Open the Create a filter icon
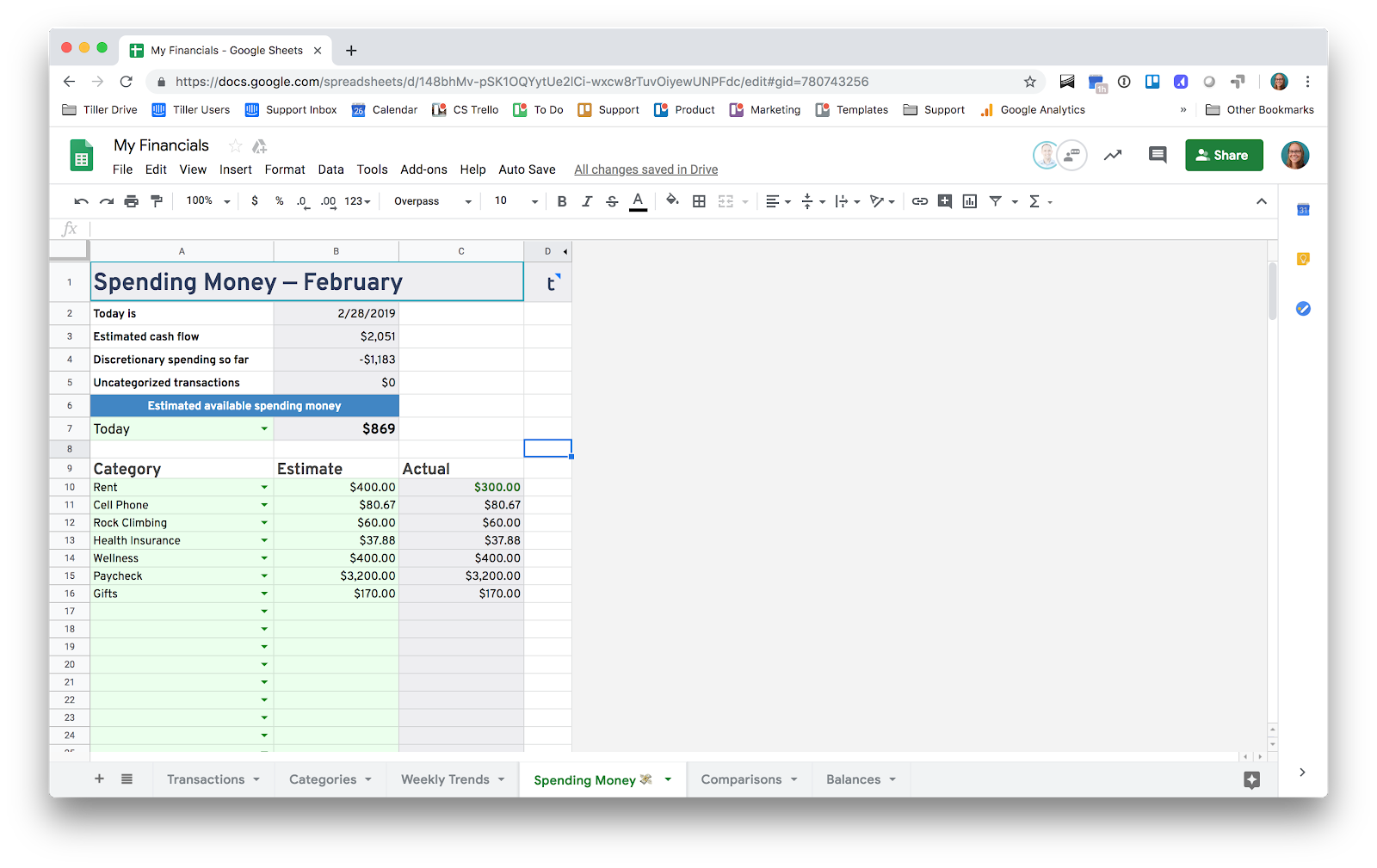Viewport: 1377px width, 868px height. [x=997, y=200]
